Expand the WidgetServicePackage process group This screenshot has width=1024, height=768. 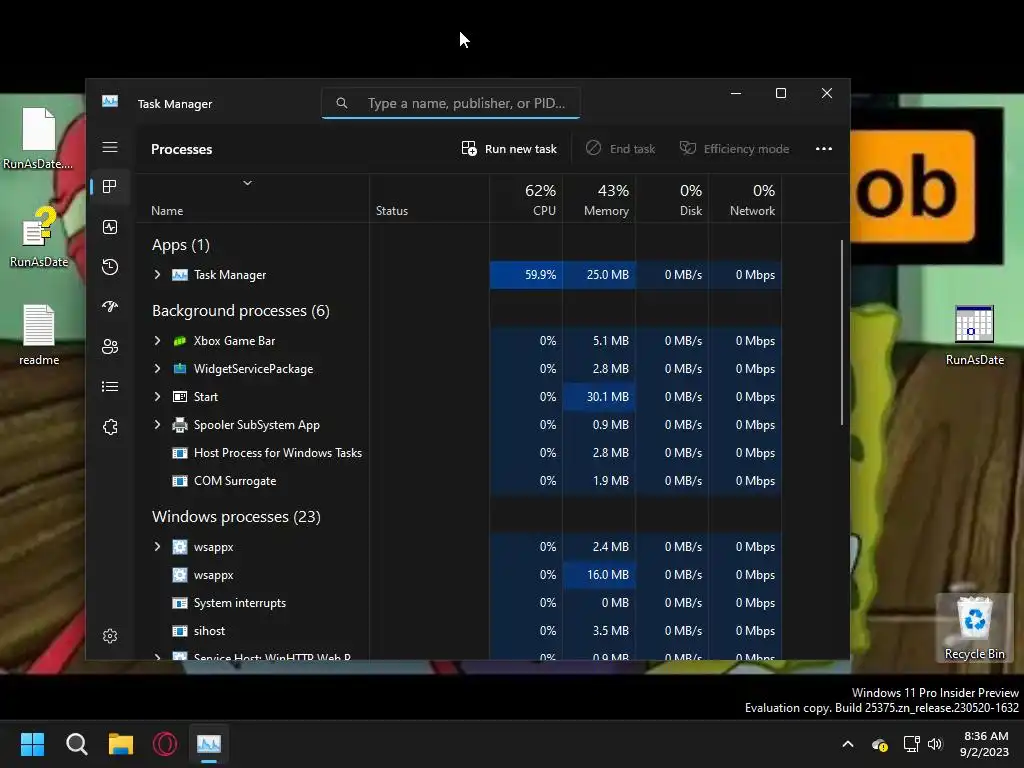pos(157,369)
